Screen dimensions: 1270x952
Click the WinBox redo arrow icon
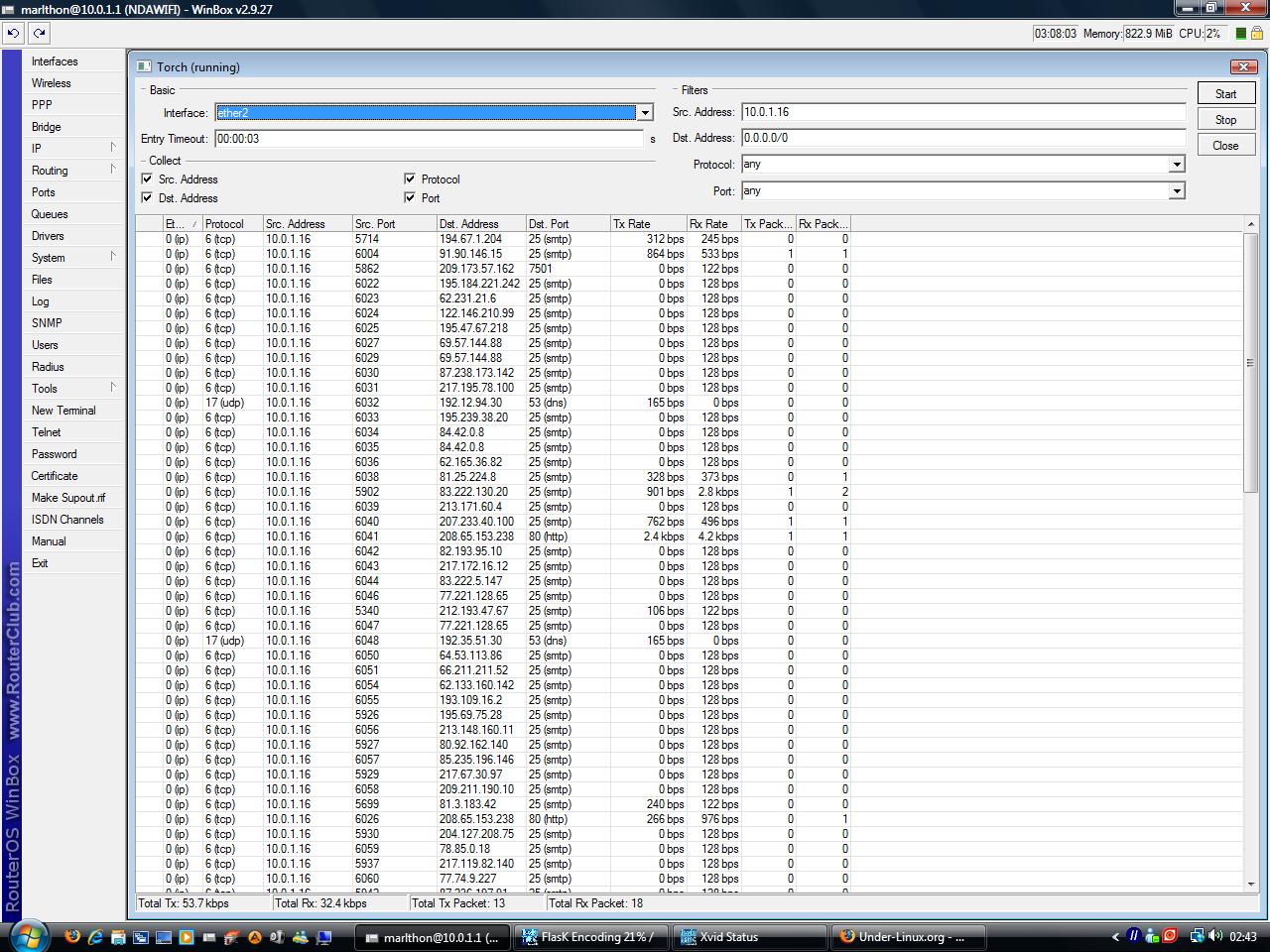(x=39, y=33)
